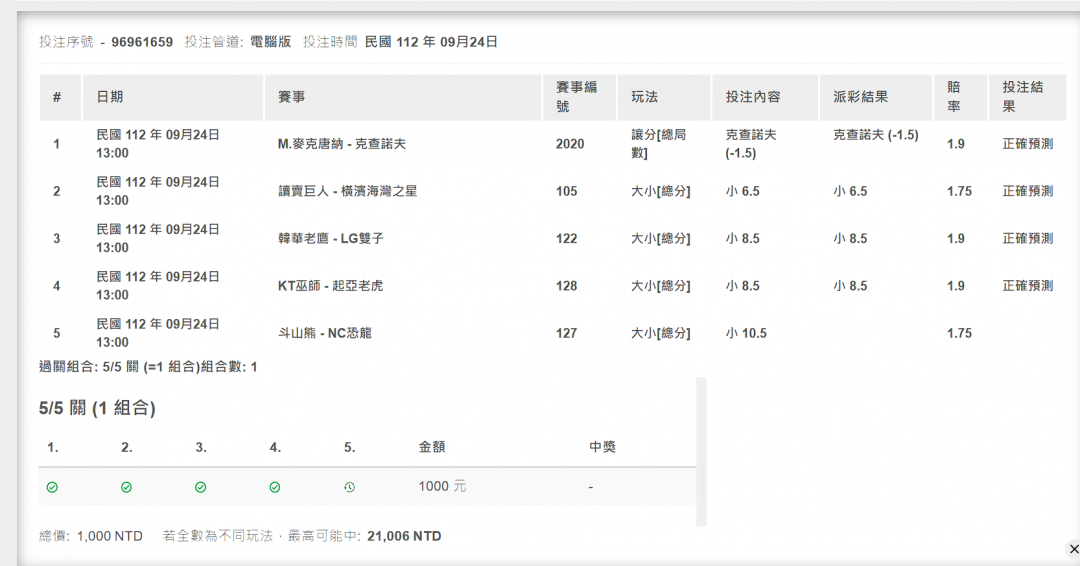This screenshot has width=1080, height=566.
Task: Click the vertical scrollbar beside the 5/5 關 panel
Action: point(701,451)
